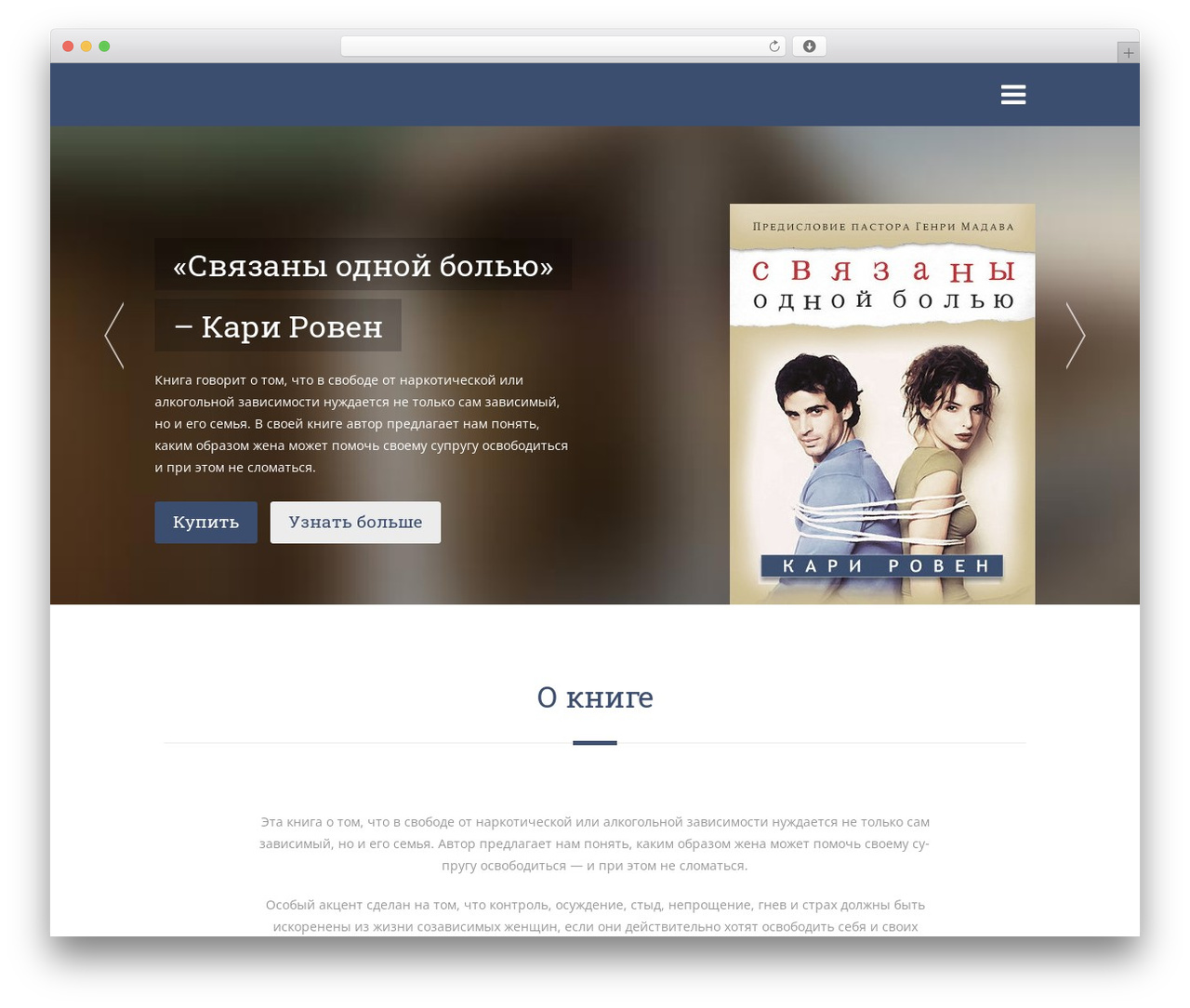Advance to next slide with right arrow
Image resolution: width=1190 pixels, height=1008 pixels.
pos(1076,336)
